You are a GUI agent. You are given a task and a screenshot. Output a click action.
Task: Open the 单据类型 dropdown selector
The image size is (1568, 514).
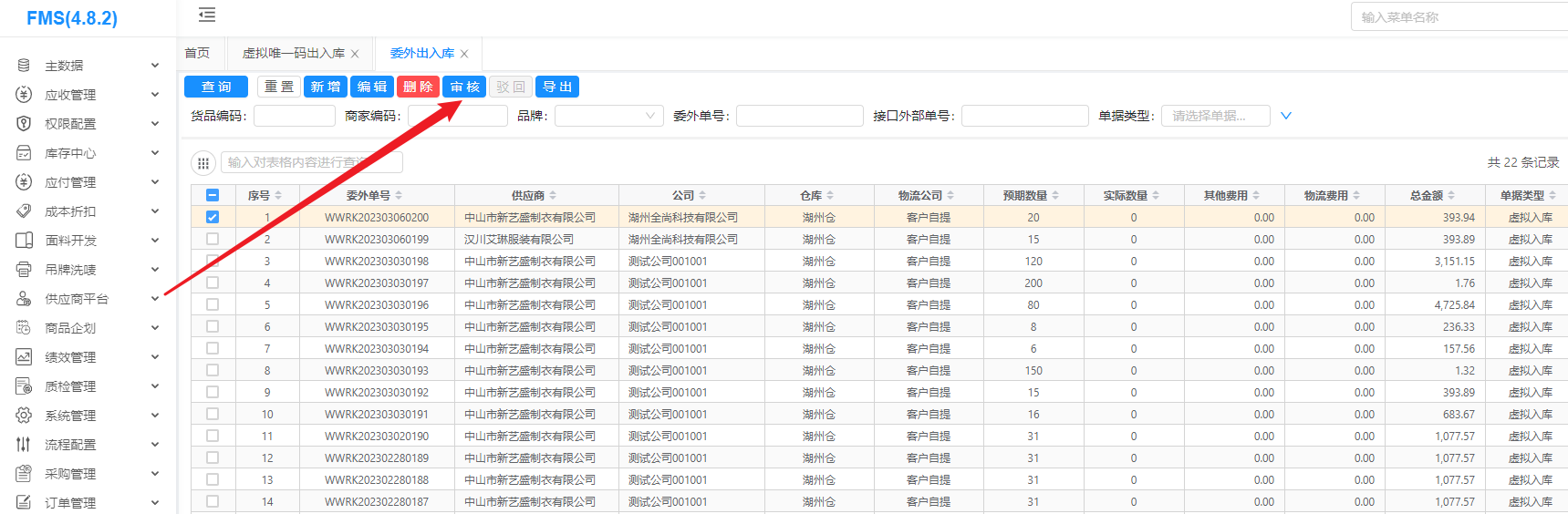(1215, 116)
